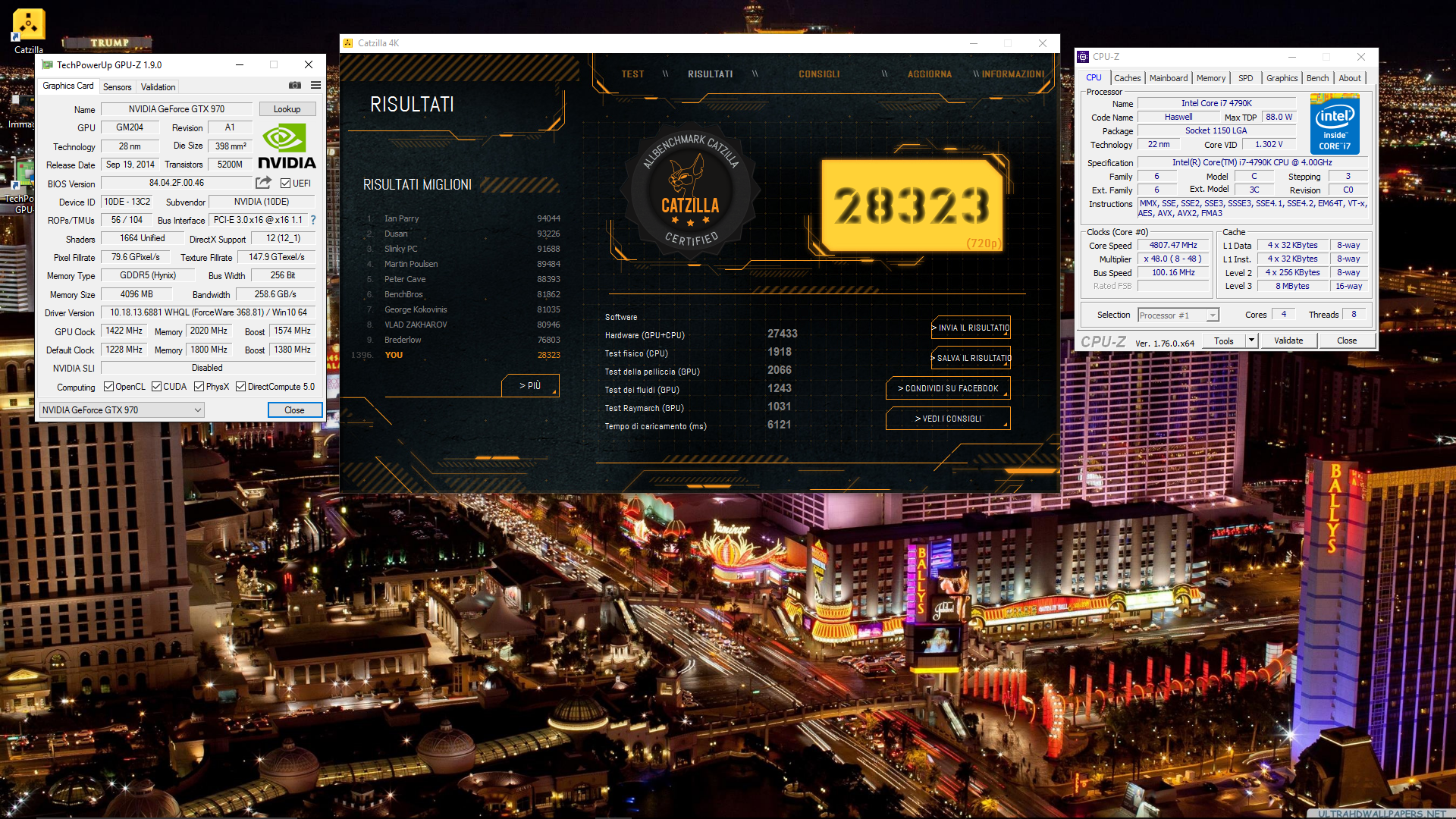
Task: Expand the CPU-Z Tools dropdown arrow
Action: point(1251,340)
